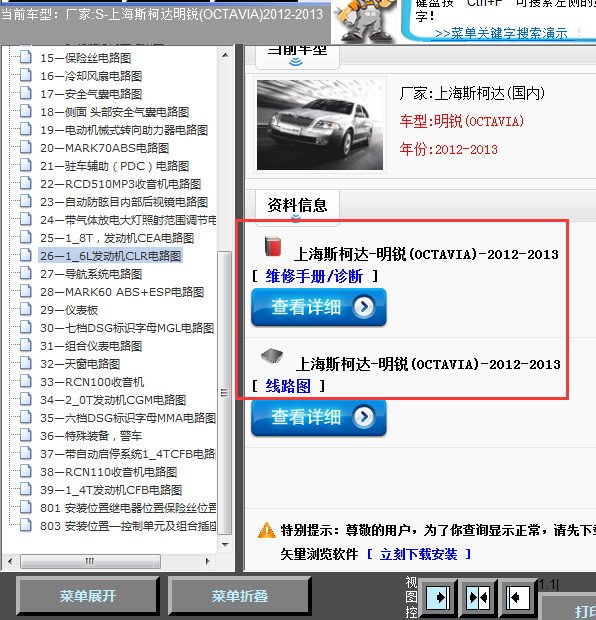This screenshot has width=596, height=620.
Task: Select 38—RCN110收音机电路图
Action: pos(108,472)
